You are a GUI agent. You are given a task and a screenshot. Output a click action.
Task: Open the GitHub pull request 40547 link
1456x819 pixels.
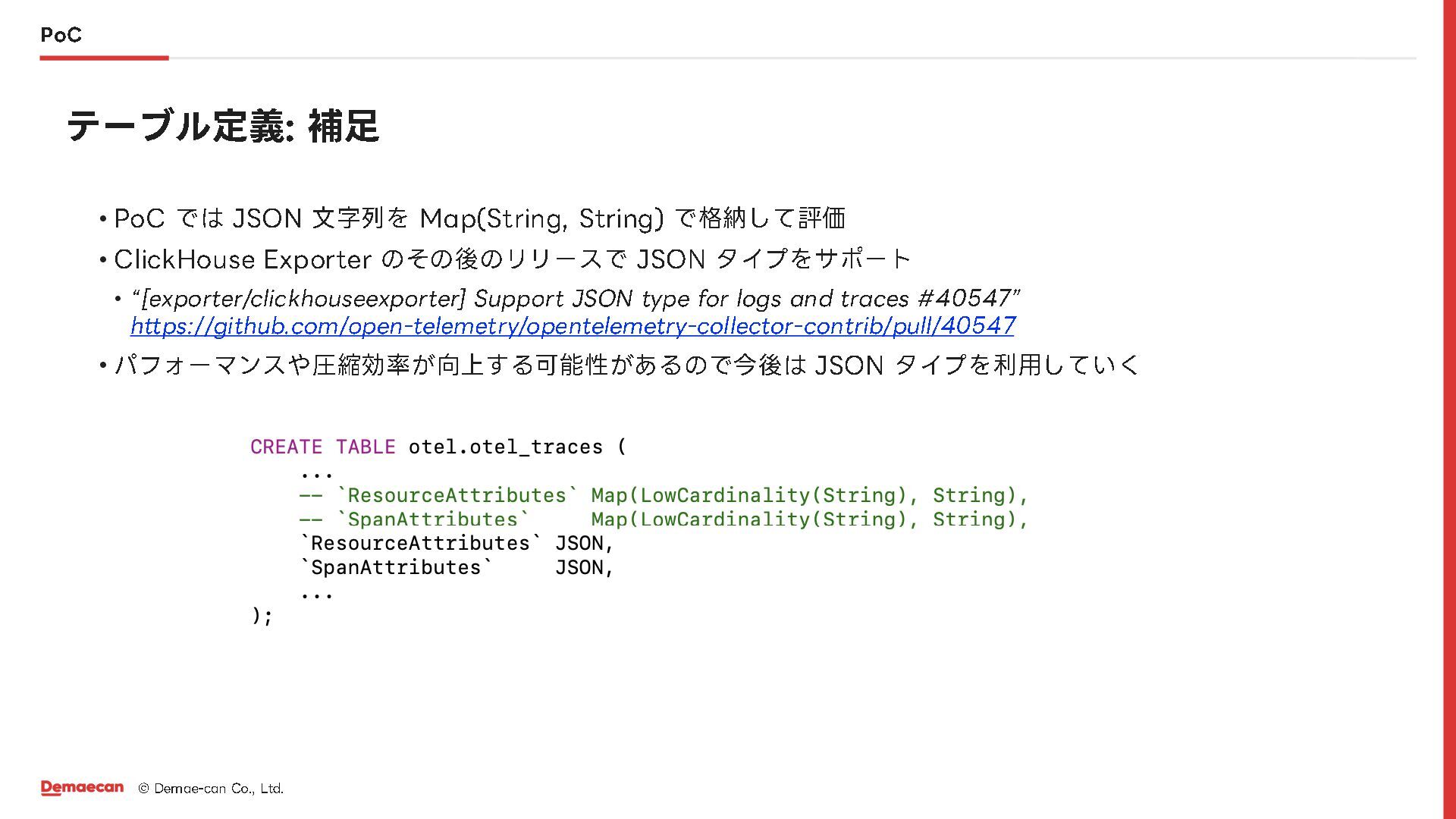tap(573, 326)
